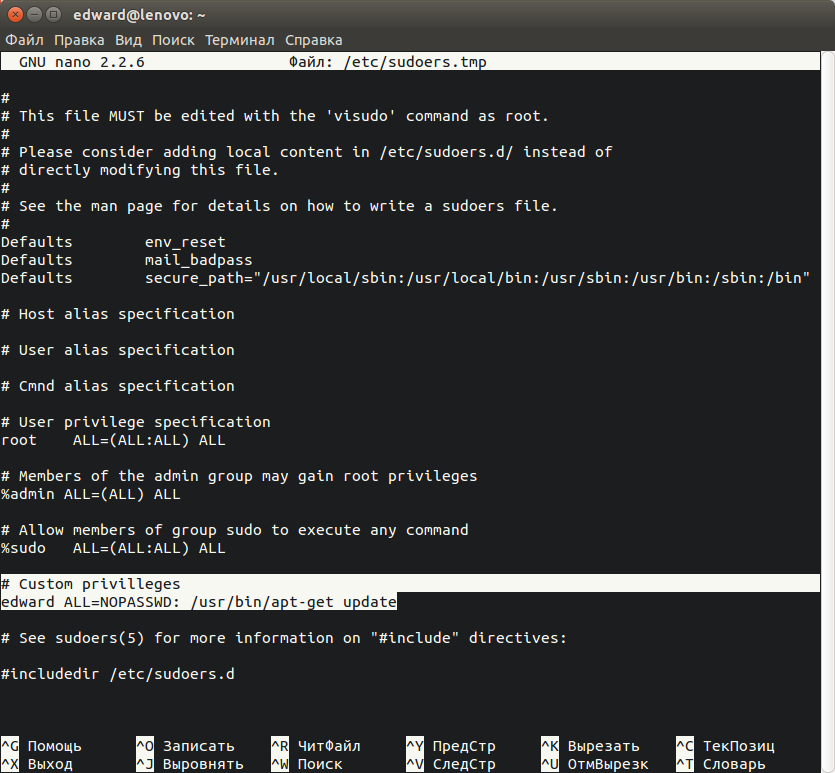Click the ^Y ПредСтр shortcut
This screenshot has width=835, height=773.
(x=451, y=746)
